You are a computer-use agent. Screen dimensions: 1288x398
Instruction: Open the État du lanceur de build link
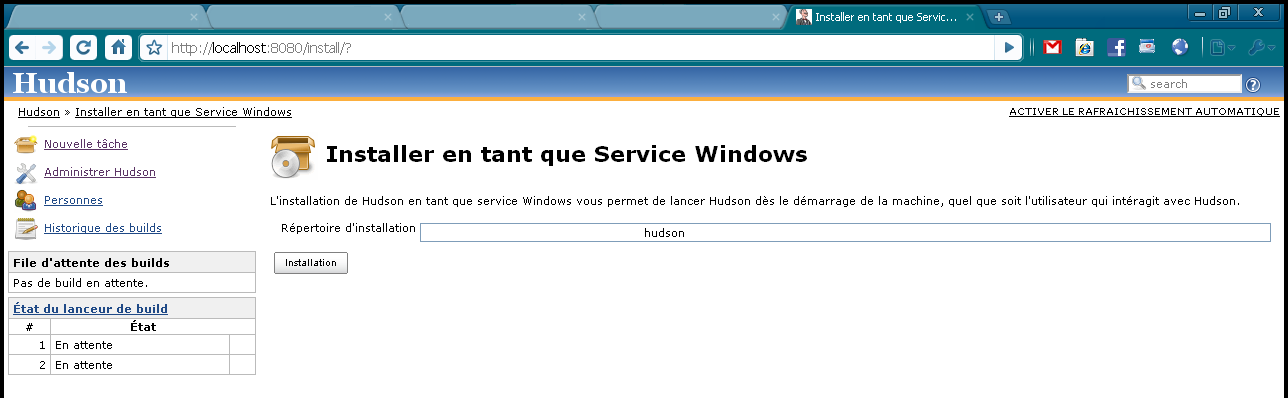90,309
